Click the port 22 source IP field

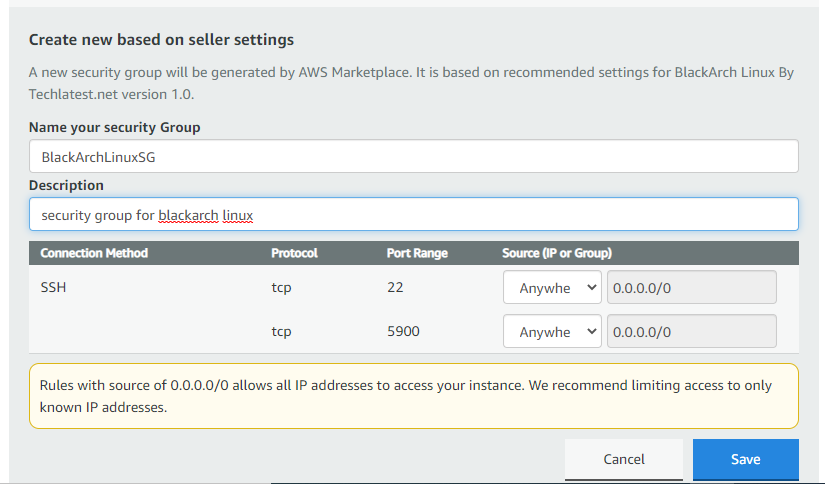point(691,287)
